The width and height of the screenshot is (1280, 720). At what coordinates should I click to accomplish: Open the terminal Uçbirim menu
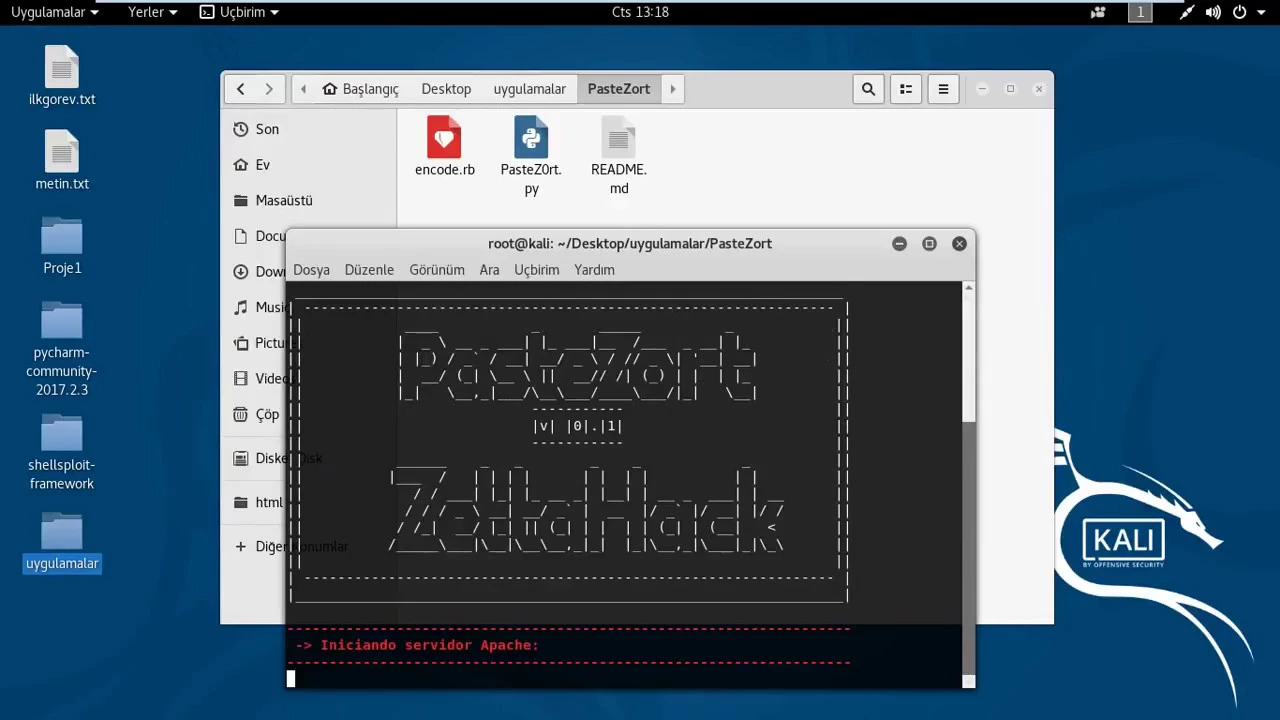click(x=537, y=270)
